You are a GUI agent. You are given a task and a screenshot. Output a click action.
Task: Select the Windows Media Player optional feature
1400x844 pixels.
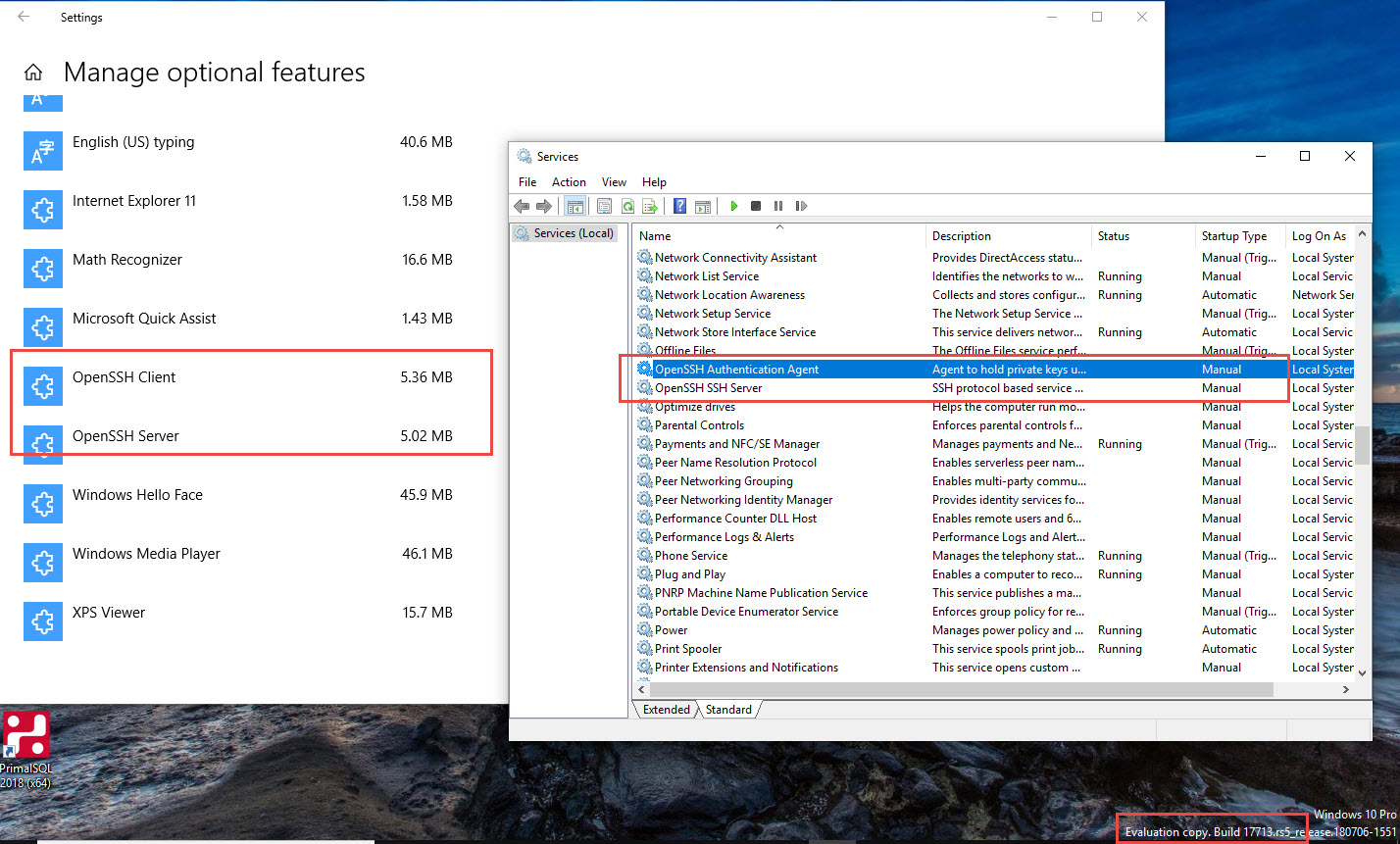(238, 563)
